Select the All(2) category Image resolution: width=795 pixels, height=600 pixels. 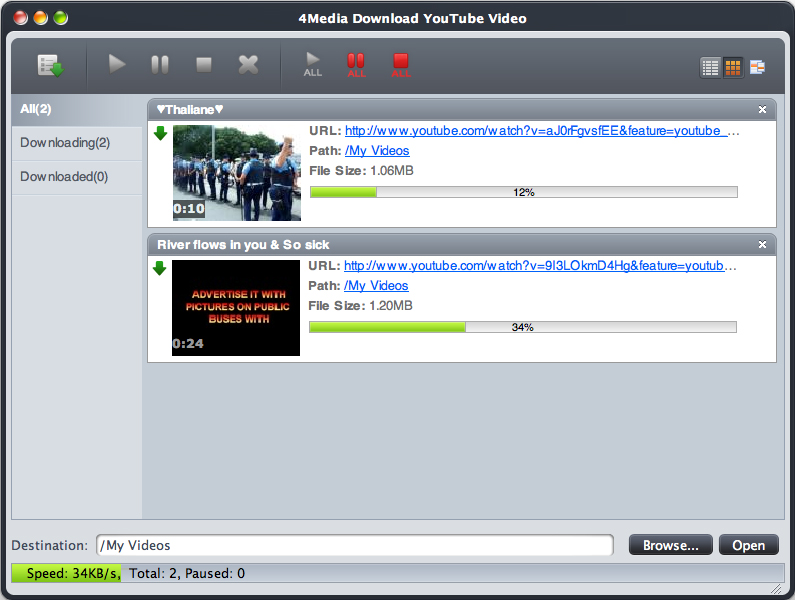click(77, 110)
